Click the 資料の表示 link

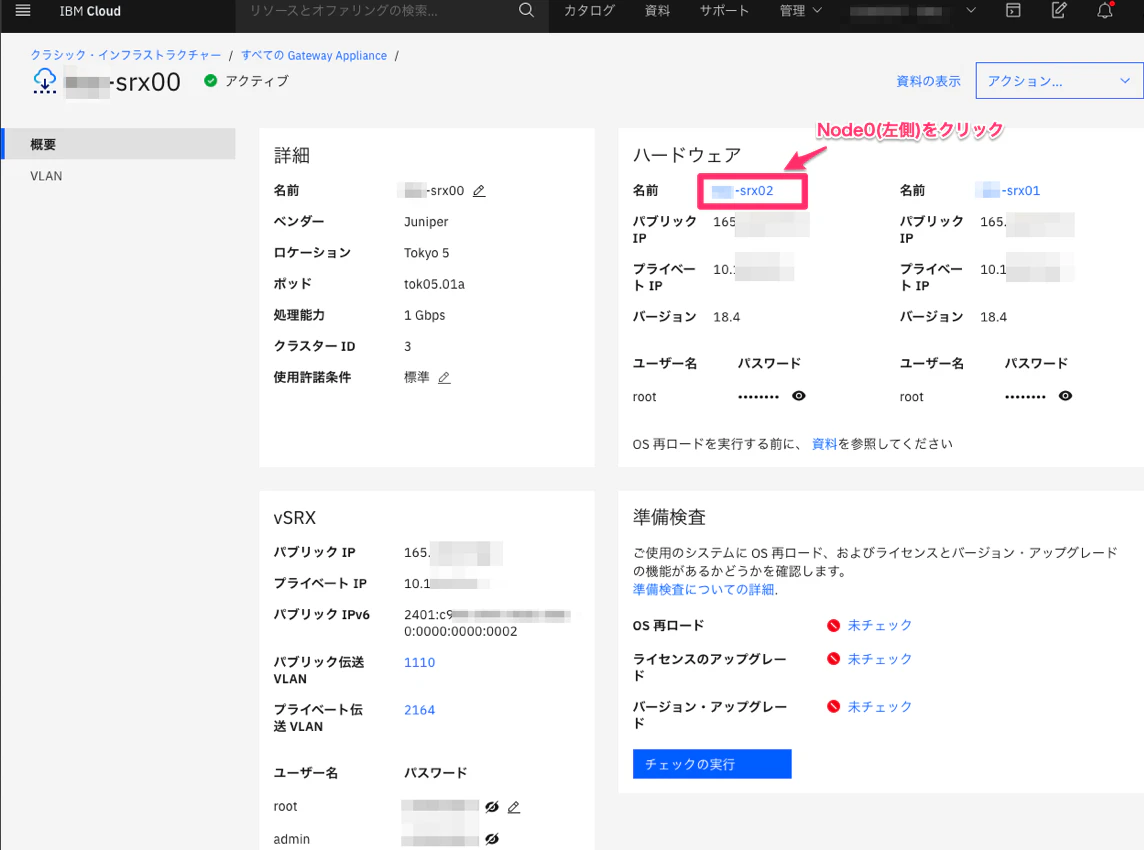(x=929, y=81)
